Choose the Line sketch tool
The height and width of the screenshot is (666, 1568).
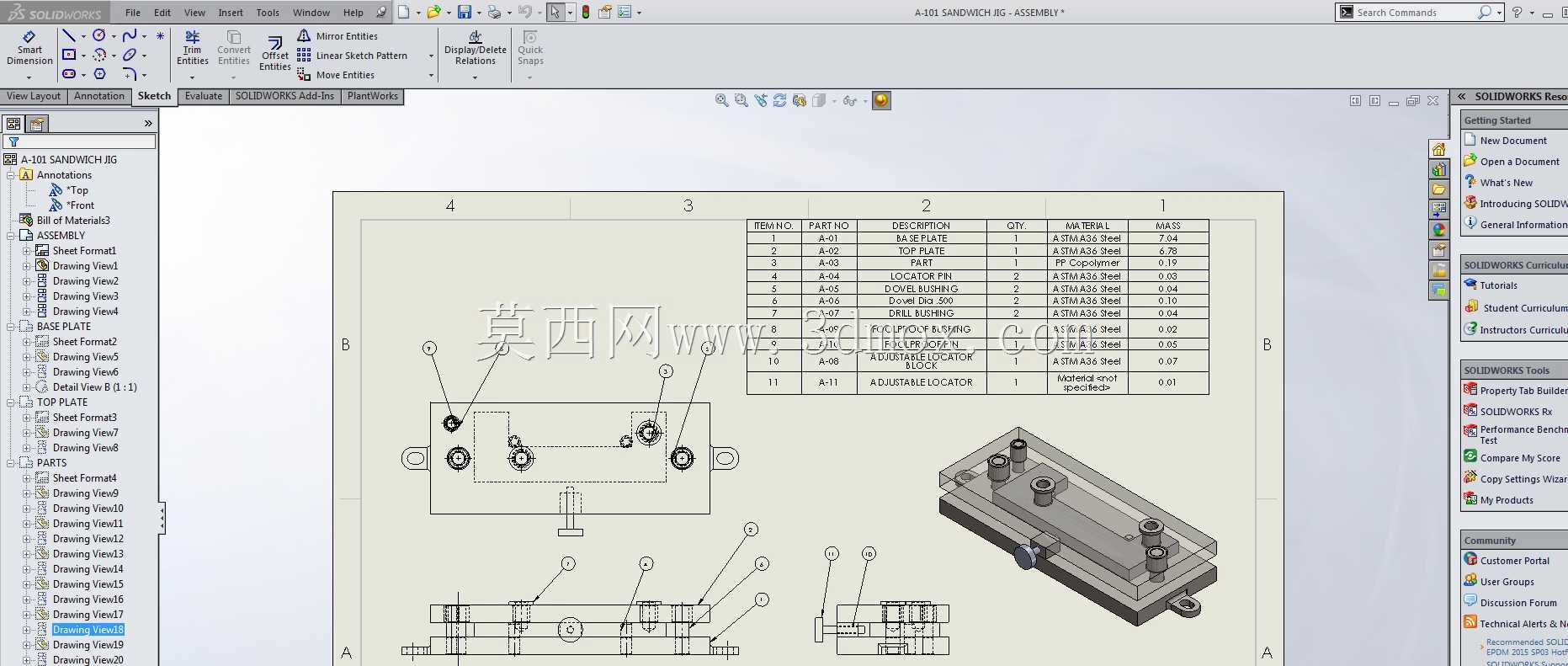(69, 36)
